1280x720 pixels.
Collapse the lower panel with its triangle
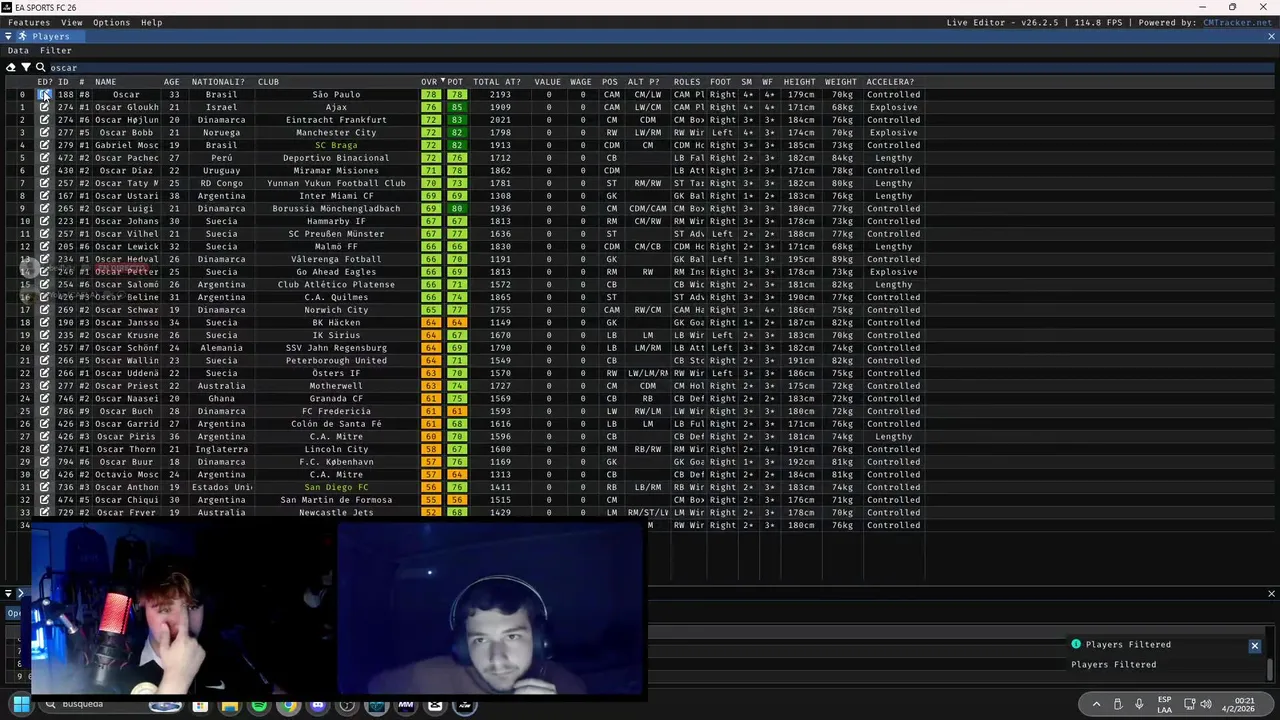point(8,593)
